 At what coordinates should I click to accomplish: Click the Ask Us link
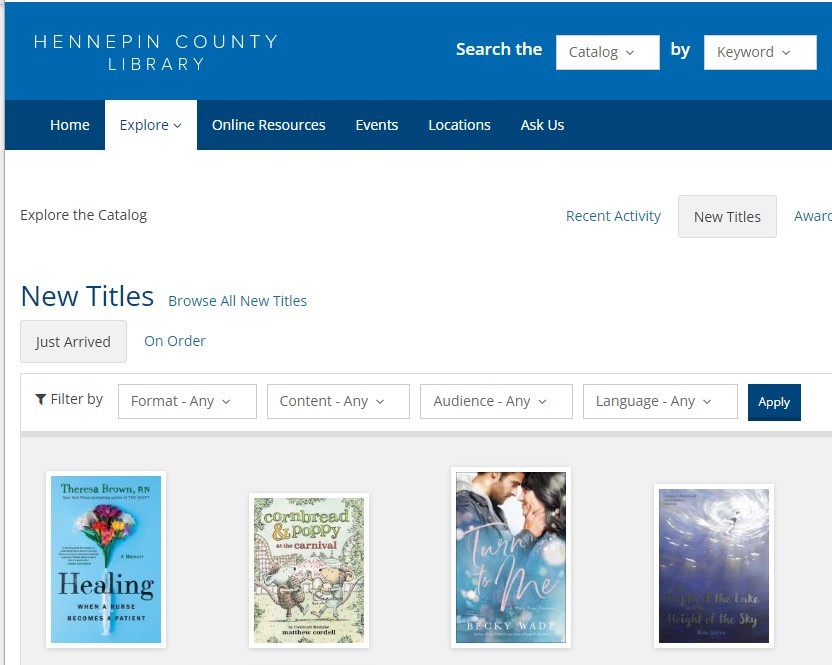pyautogui.click(x=542, y=125)
